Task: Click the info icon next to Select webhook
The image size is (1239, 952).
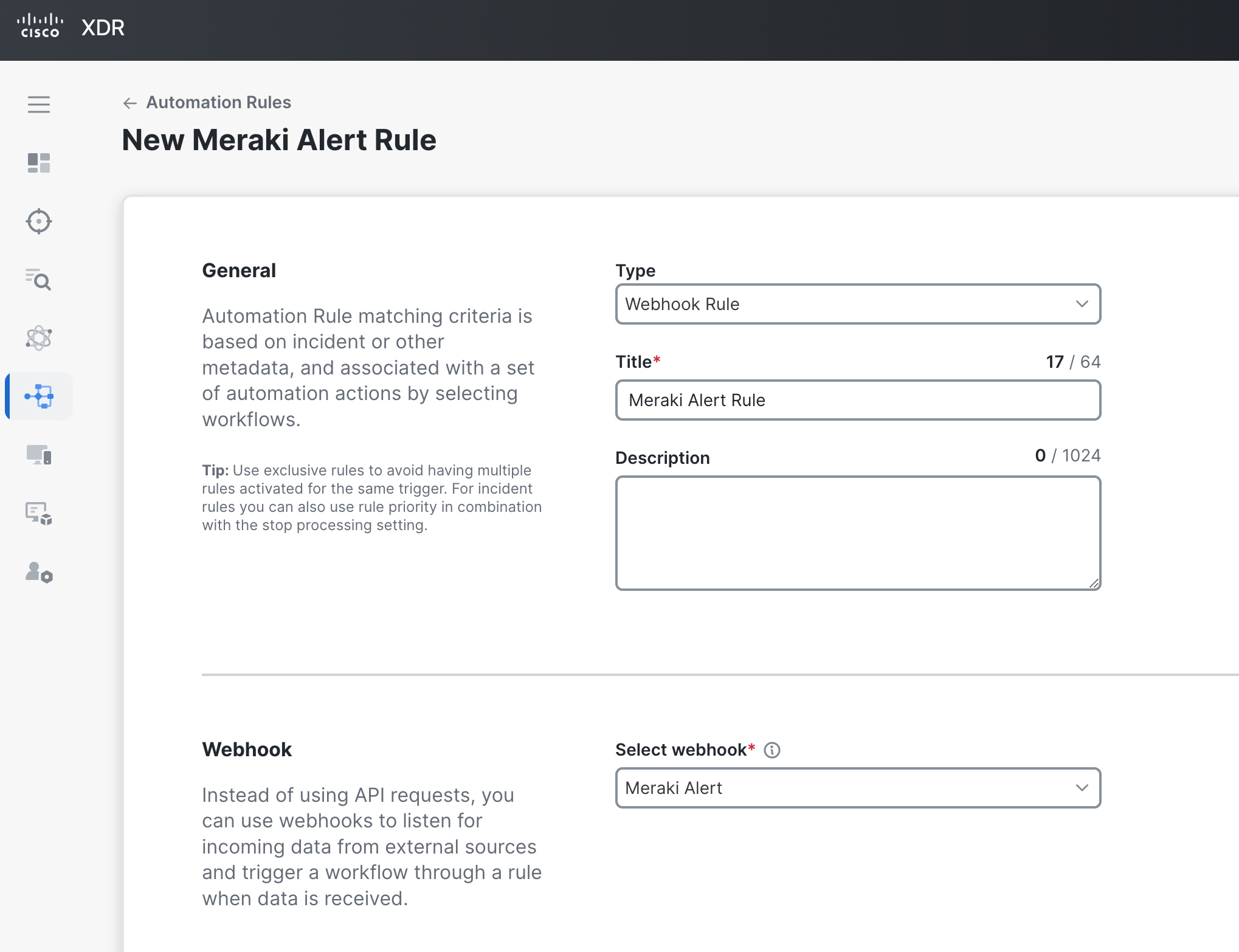Action: coord(772,750)
